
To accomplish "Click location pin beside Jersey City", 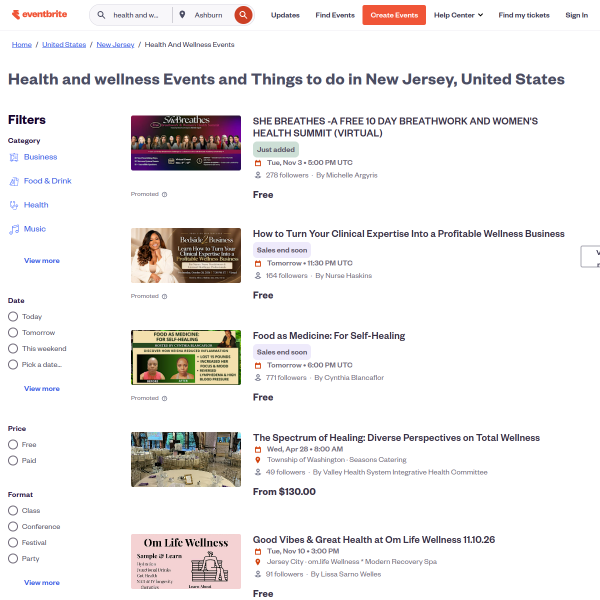I will coord(258,562).
